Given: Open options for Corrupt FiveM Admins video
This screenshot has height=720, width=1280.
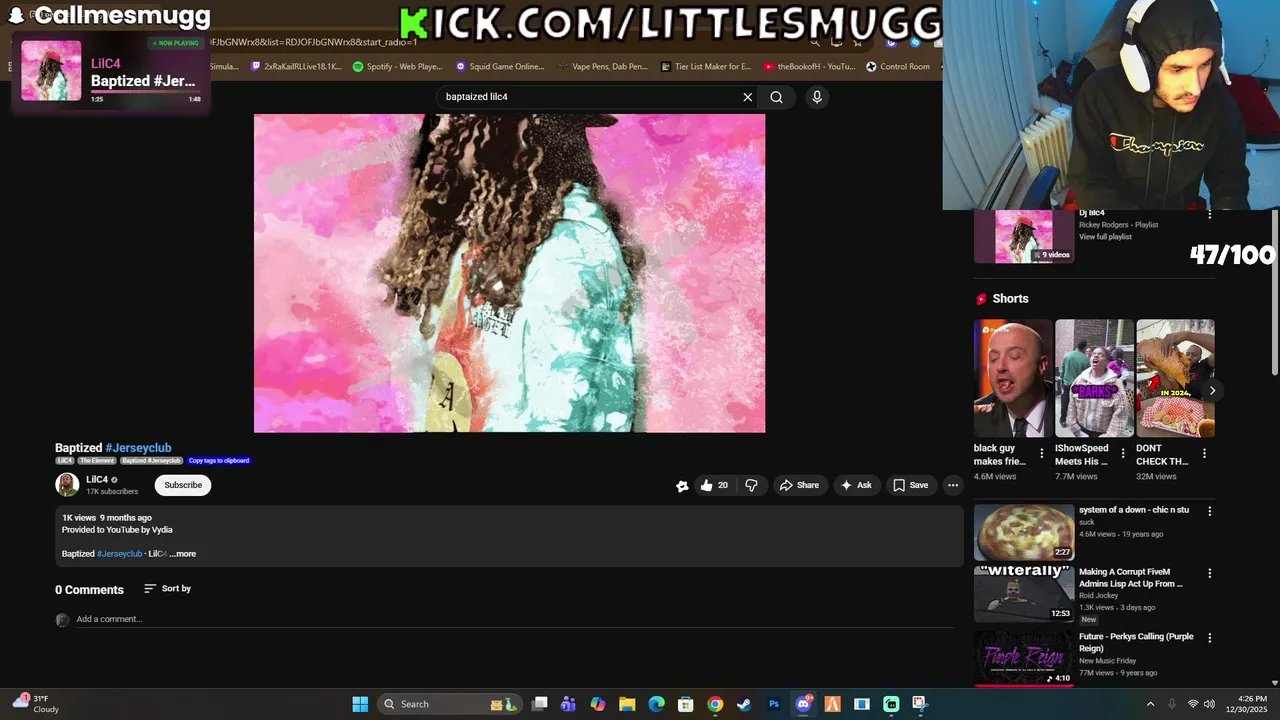Looking at the screenshot, I should tap(1209, 574).
